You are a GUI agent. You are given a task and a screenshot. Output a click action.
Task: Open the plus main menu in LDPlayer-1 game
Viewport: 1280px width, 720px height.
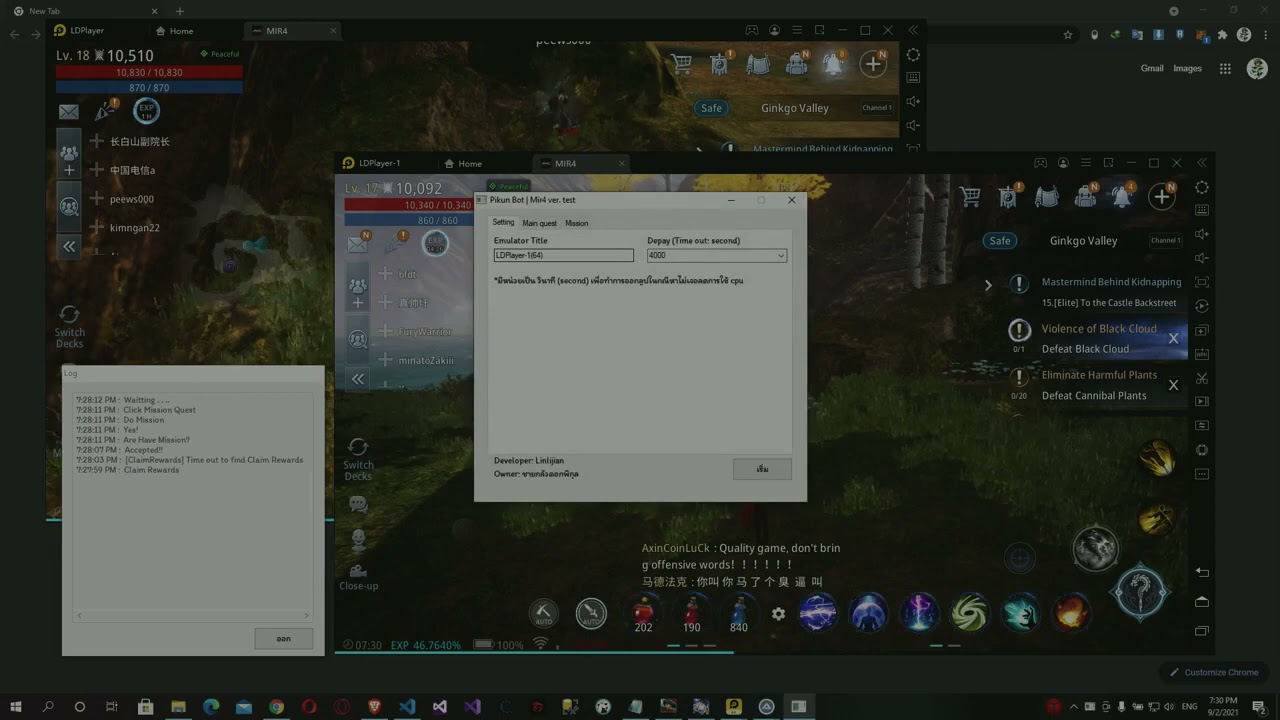[1161, 197]
